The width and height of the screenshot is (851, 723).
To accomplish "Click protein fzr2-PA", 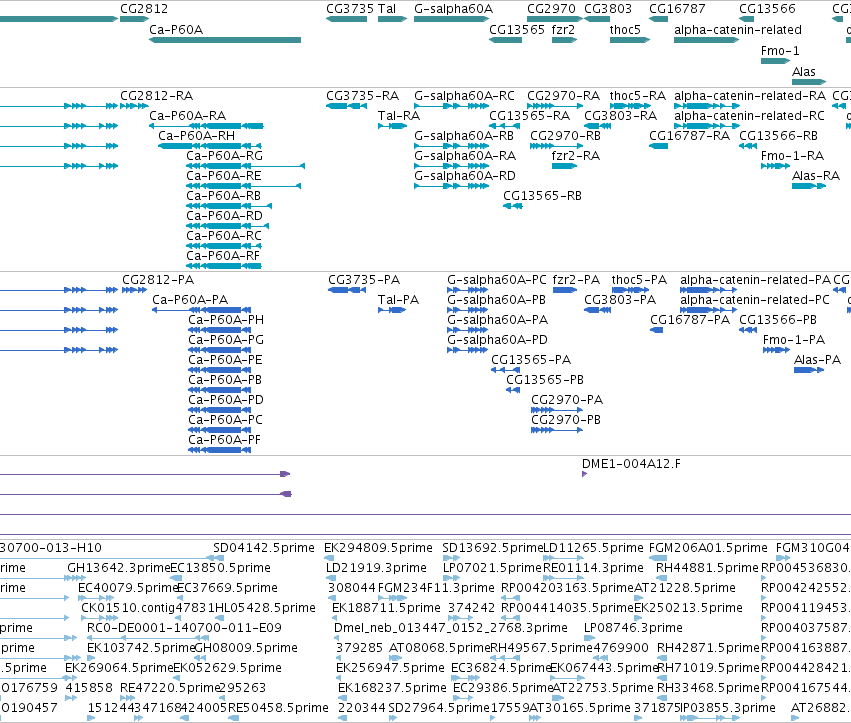I will (x=576, y=280).
